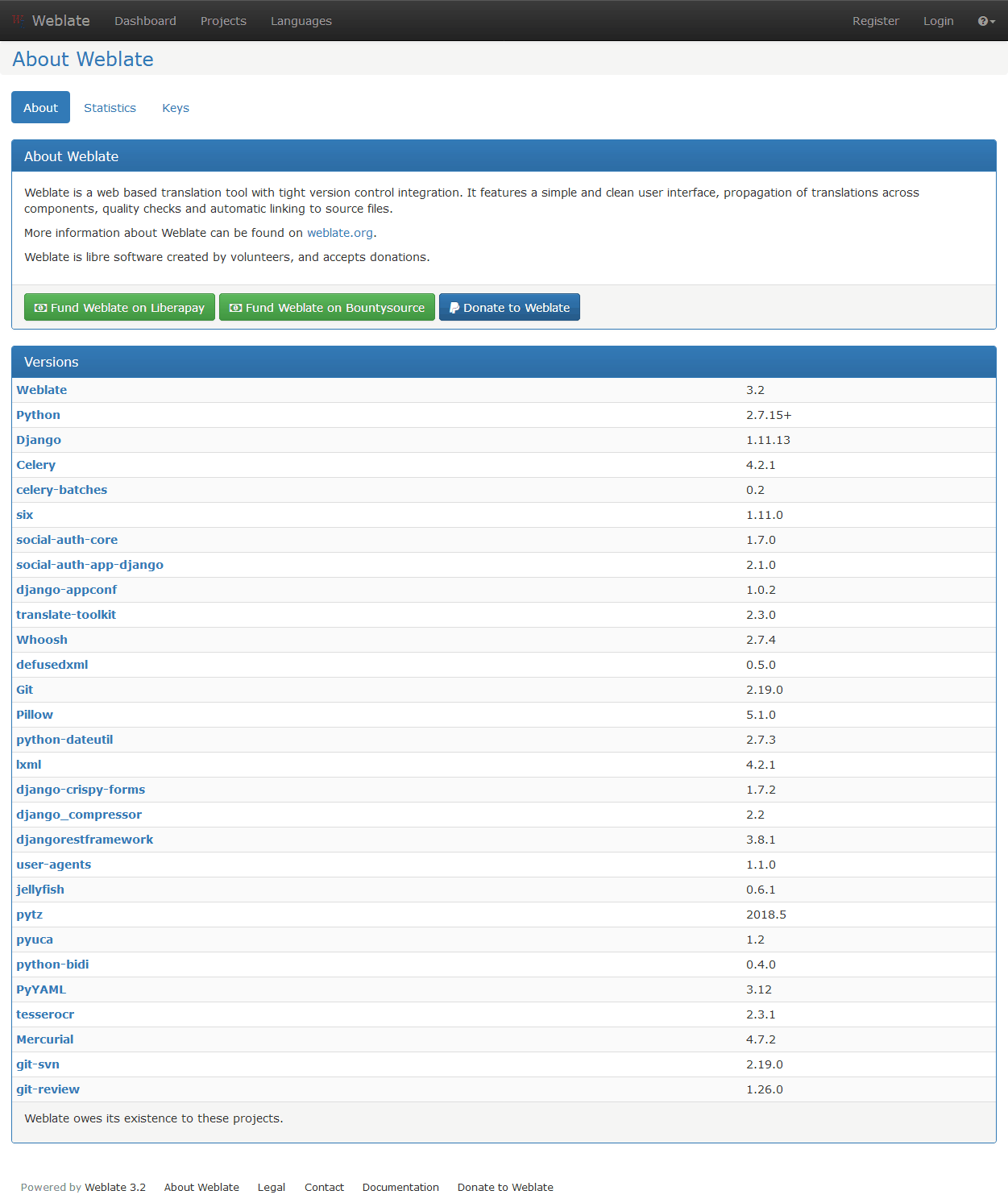Open the Celery project link
Viewport: 1008px width, 1203px height.
pos(36,465)
